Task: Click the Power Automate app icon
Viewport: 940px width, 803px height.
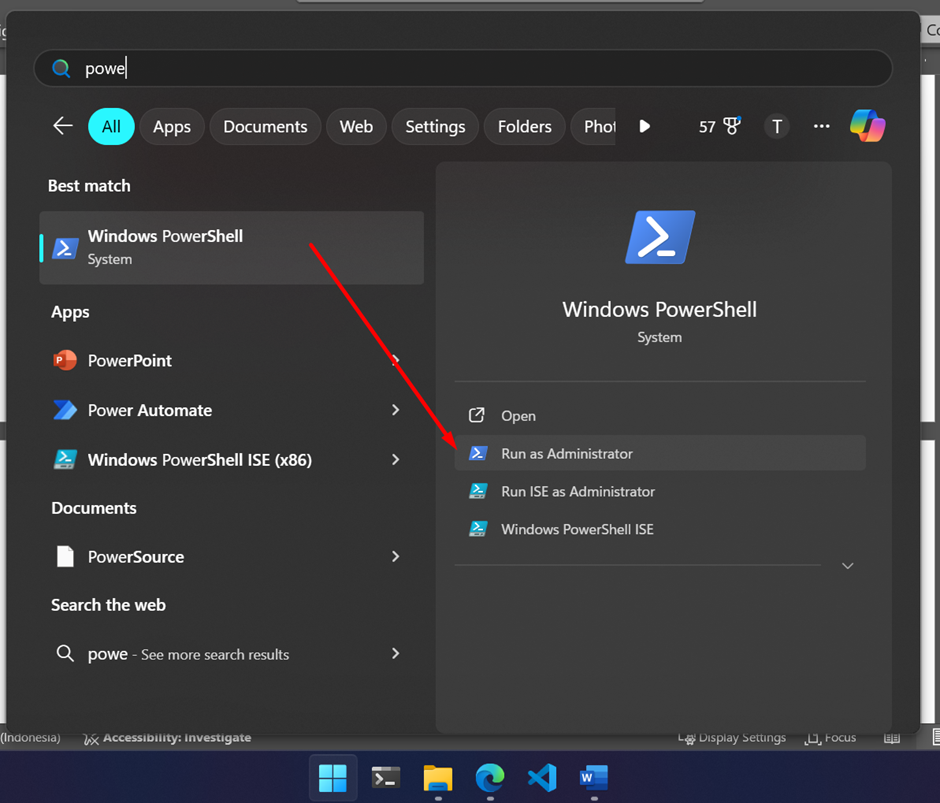Action: point(65,410)
